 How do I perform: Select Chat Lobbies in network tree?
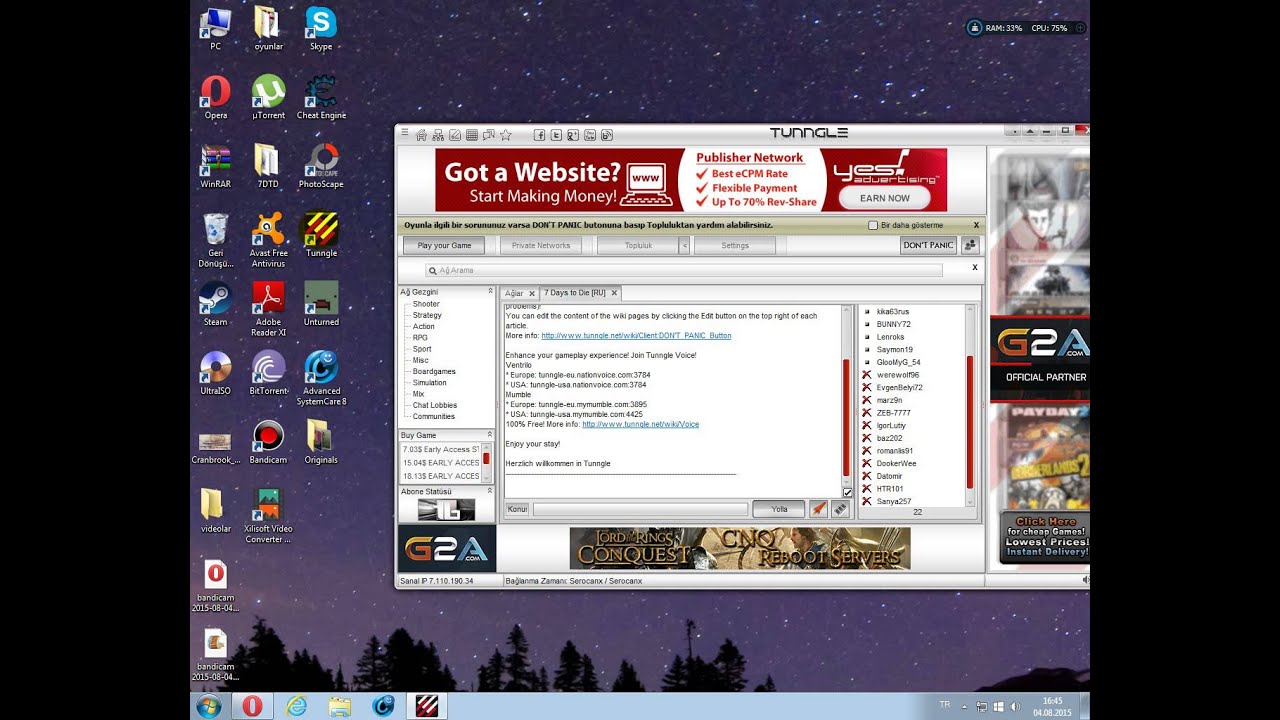pos(434,405)
